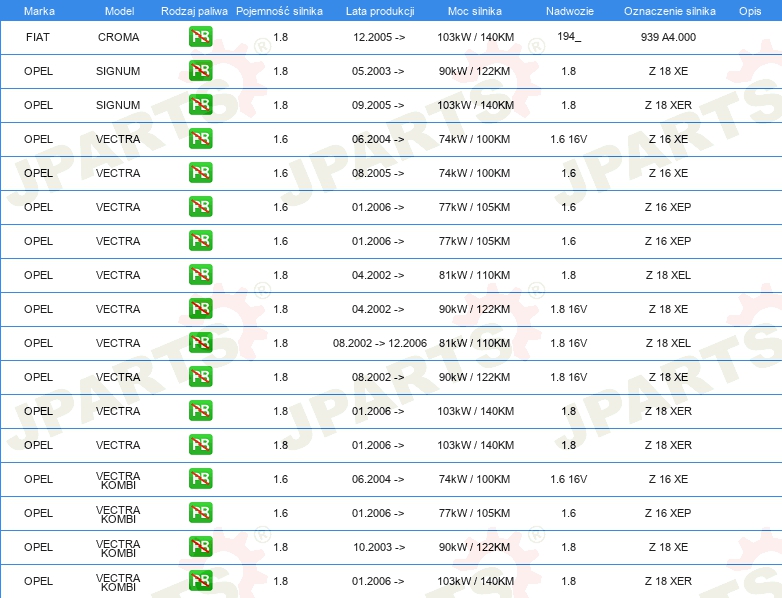Click the Marka column header
Image resolution: width=782 pixels, height=598 pixels.
39,11
